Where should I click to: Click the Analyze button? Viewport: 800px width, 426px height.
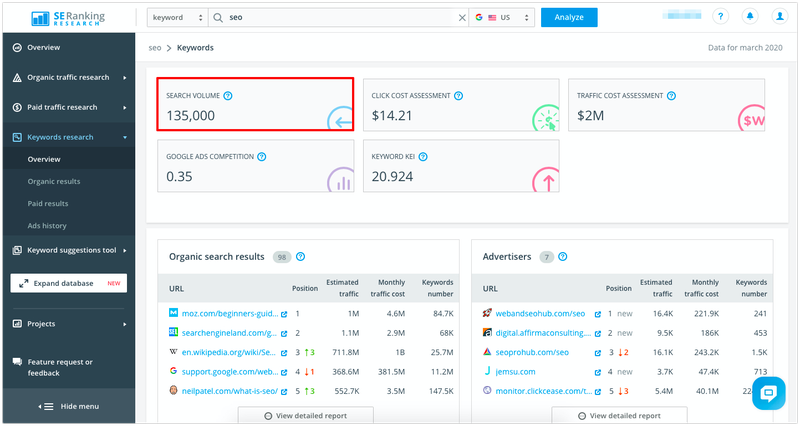(x=569, y=17)
